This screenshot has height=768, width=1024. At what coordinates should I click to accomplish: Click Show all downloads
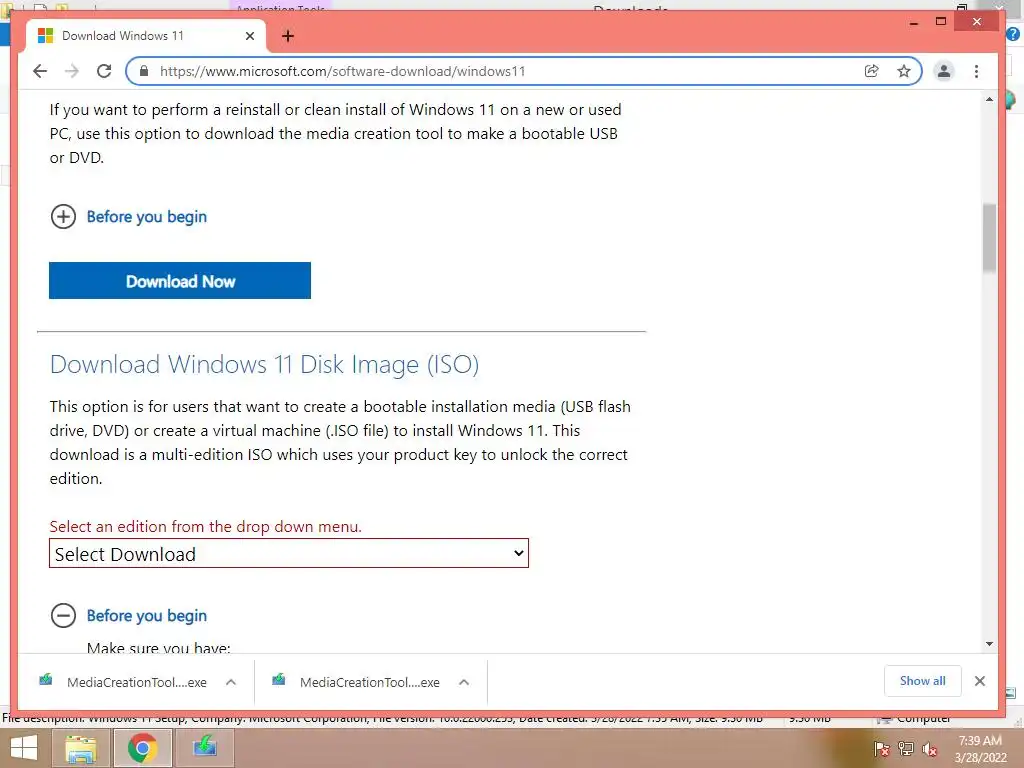coord(922,681)
